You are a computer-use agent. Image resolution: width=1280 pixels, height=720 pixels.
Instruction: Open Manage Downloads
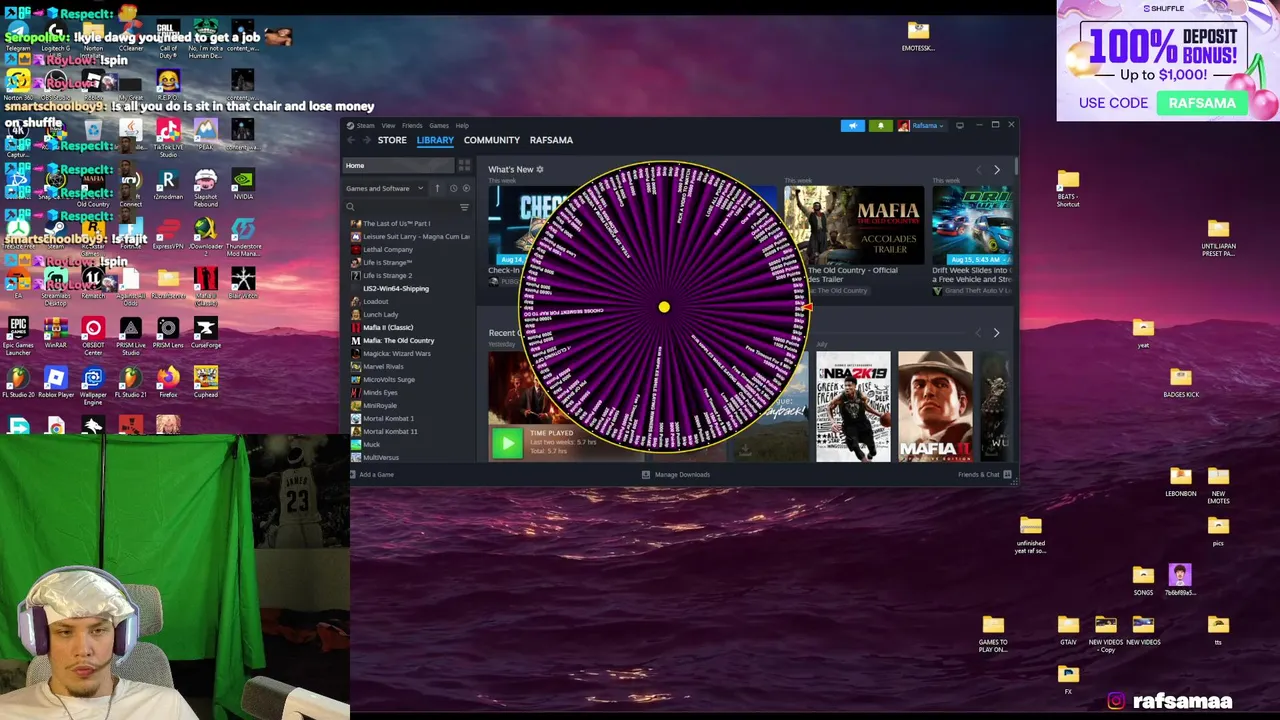(676, 475)
